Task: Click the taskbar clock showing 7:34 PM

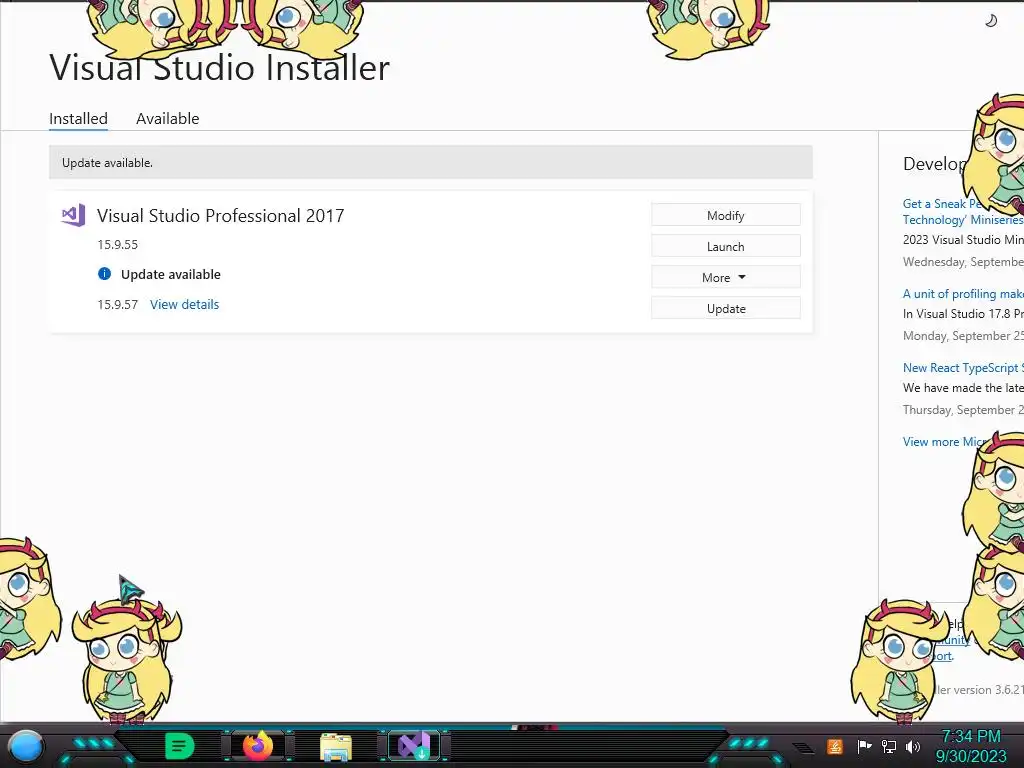Action: coord(971,746)
